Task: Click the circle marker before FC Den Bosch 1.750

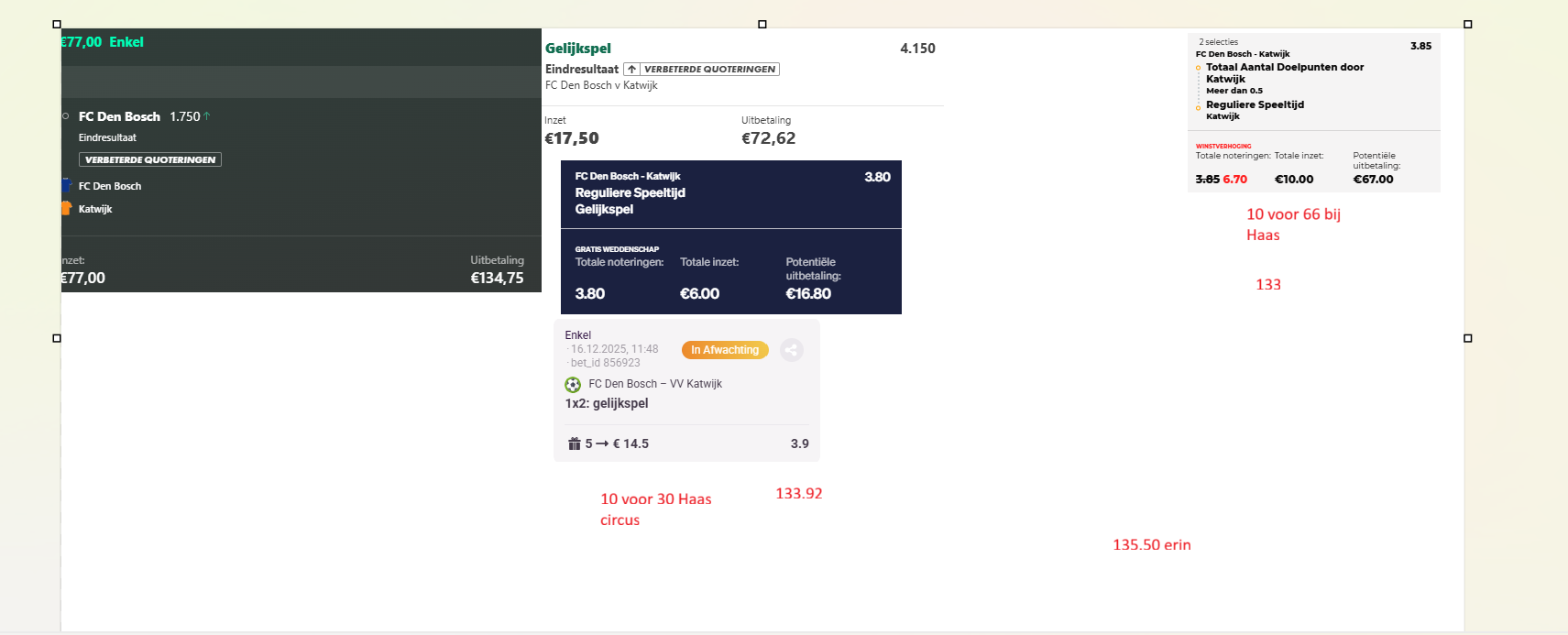Action: coord(66,116)
